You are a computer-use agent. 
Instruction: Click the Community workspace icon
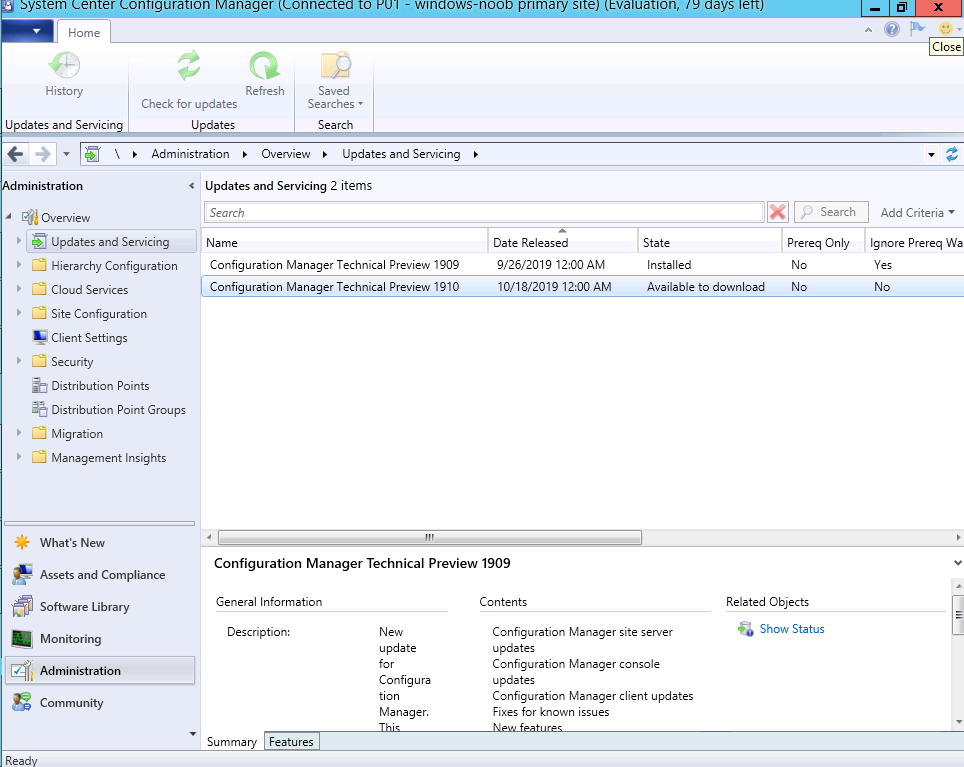pyautogui.click(x=22, y=702)
